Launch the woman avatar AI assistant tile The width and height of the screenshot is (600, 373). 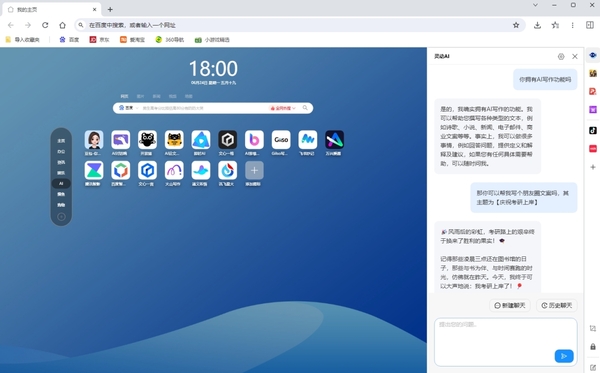point(94,140)
